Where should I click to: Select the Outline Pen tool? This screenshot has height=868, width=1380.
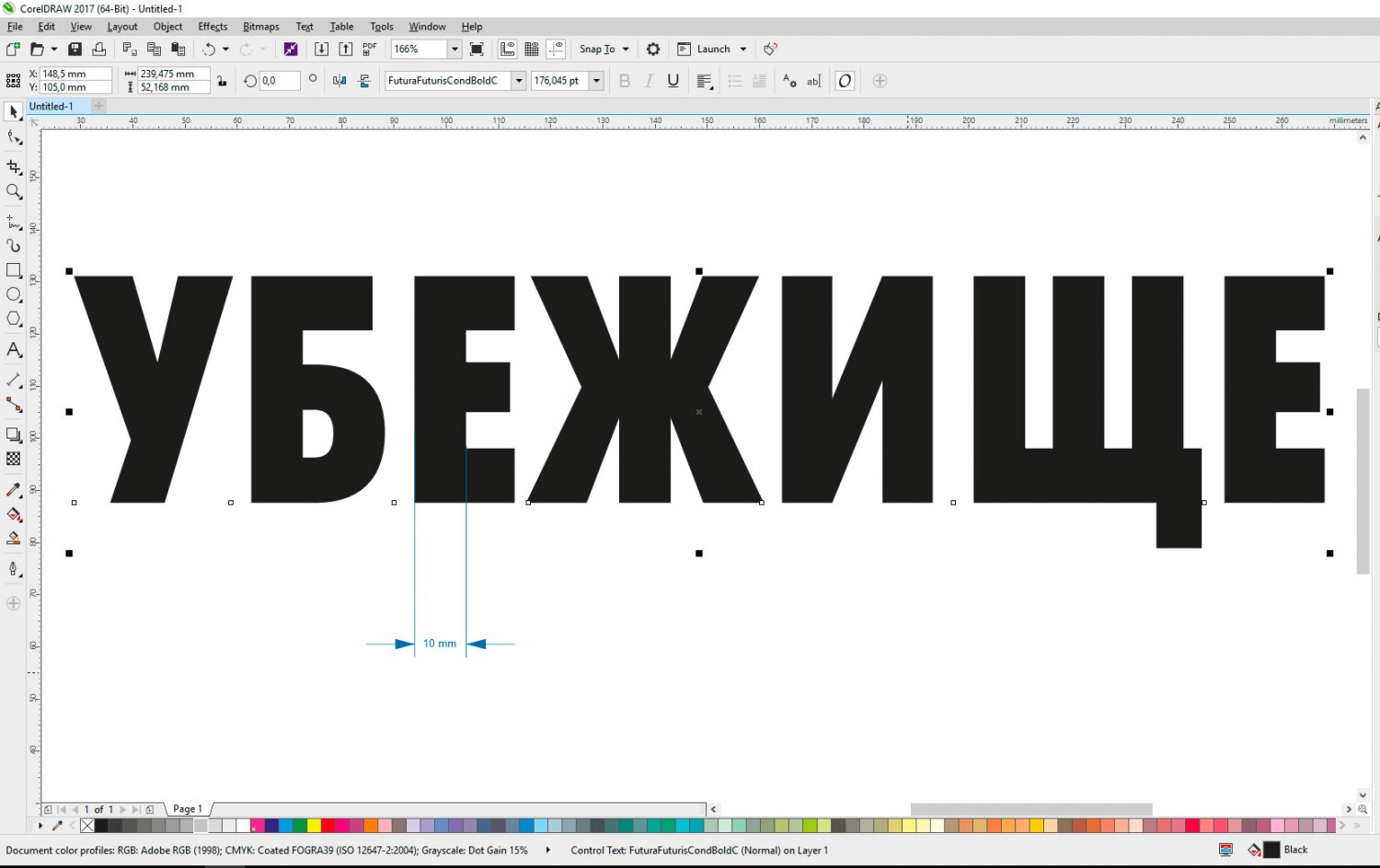pyautogui.click(x=14, y=569)
